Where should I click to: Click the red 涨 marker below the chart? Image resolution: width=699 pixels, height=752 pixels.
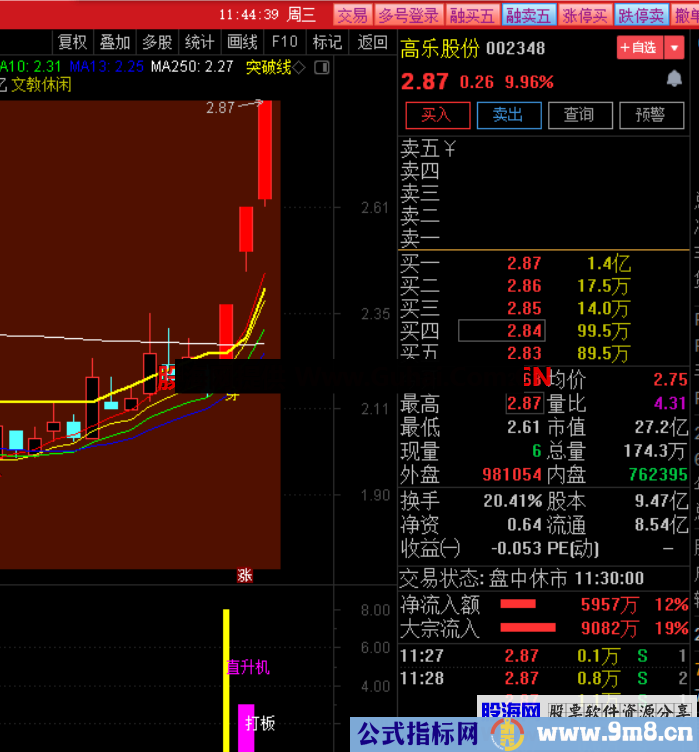(244, 575)
